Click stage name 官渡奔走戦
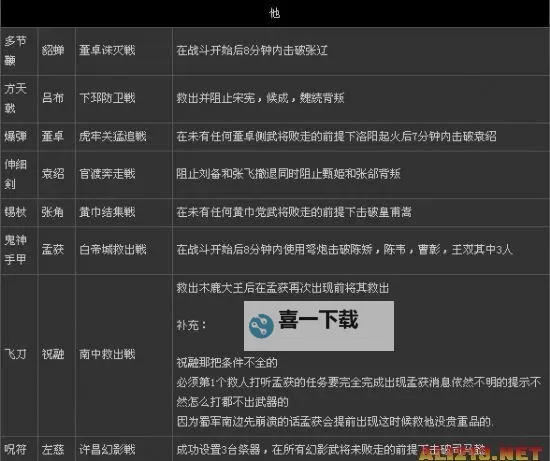The height and width of the screenshot is (461, 550). click(x=107, y=174)
